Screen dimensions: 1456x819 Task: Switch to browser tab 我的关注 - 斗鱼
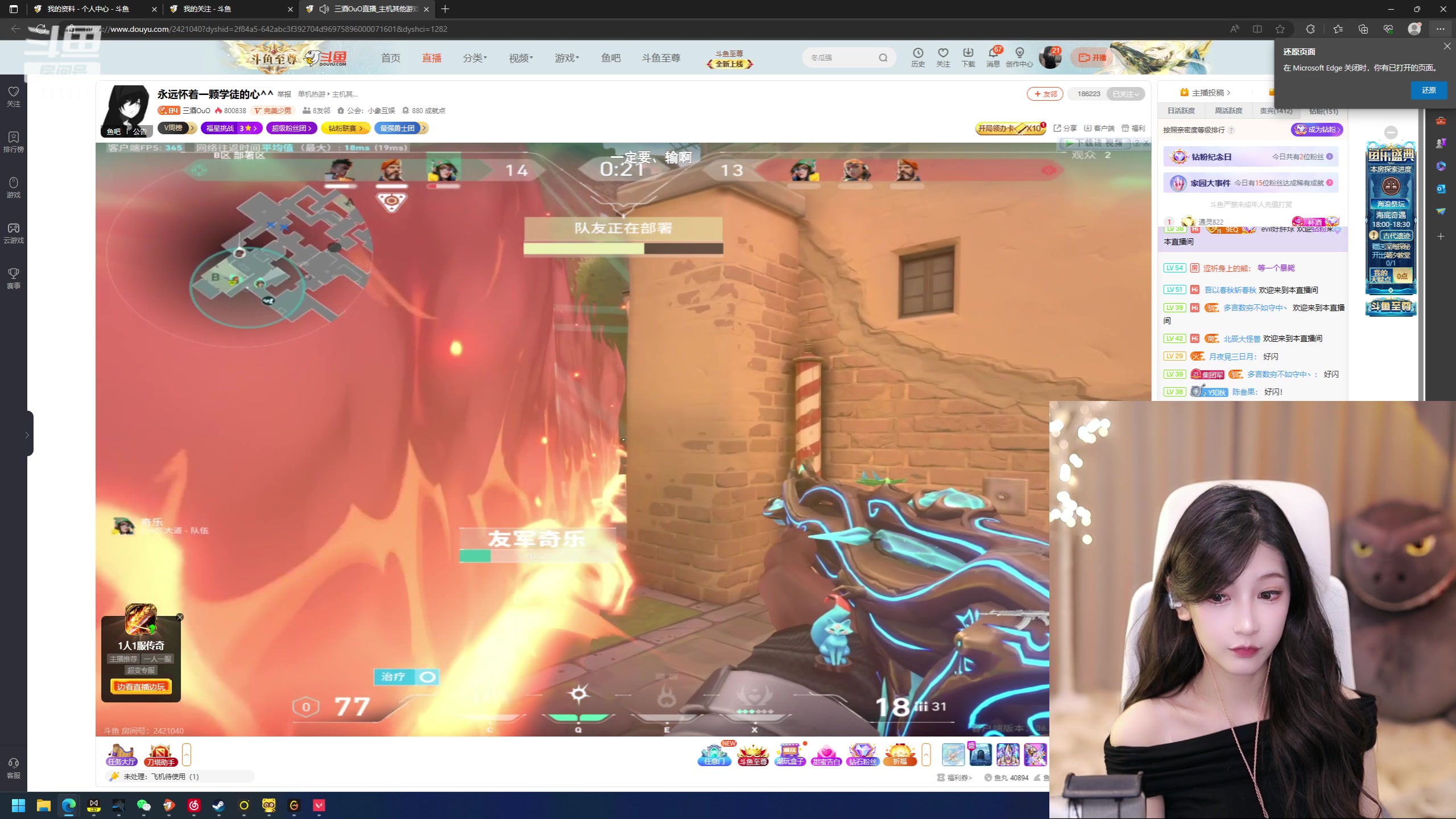point(230,9)
